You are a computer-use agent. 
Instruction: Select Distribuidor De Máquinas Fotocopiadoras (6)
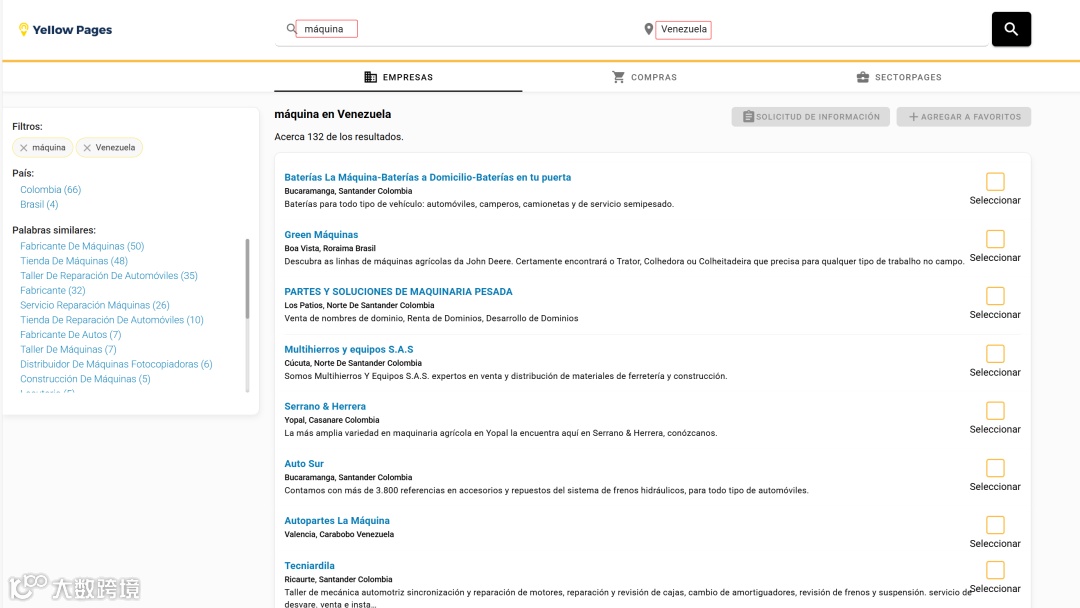tap(116, 364)
